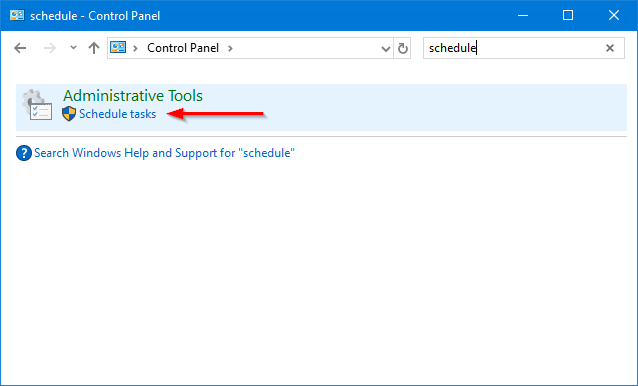The height and width of the screenshot is (386, 638).
Task: Close the Control Panel window
Action: [614, 15]
